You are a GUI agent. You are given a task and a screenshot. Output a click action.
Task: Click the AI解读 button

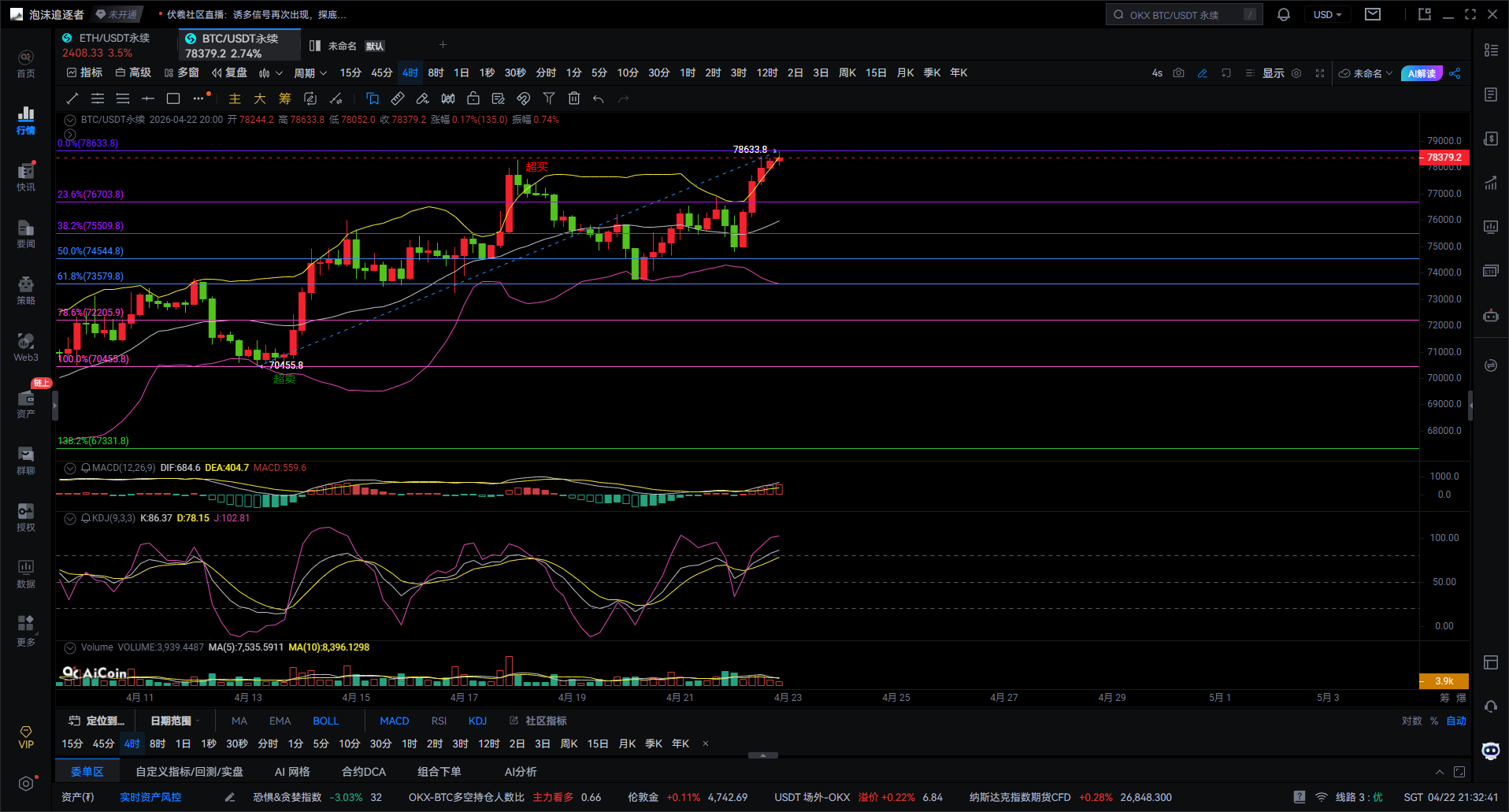pos(1422,73)
